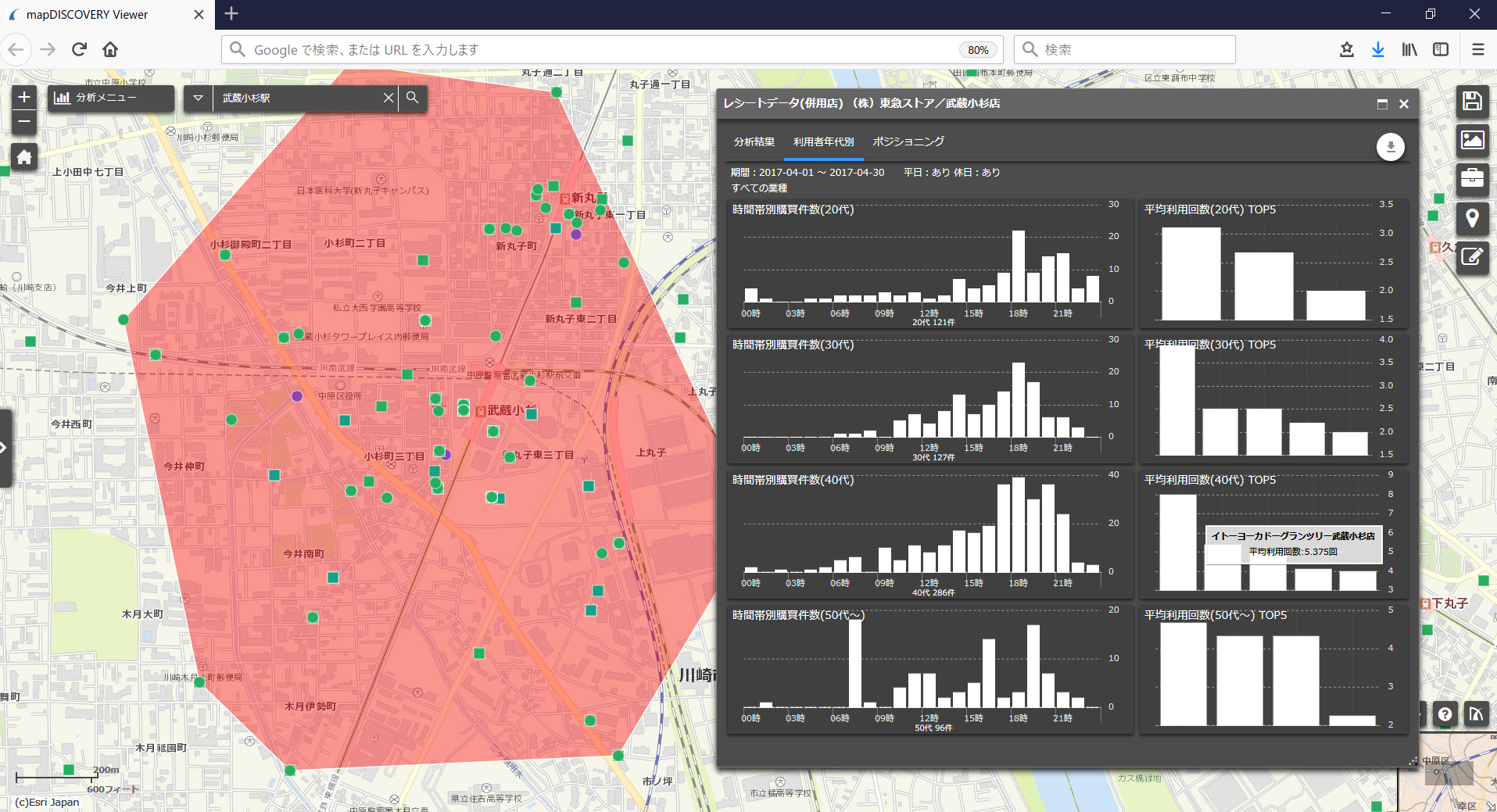Switch to 分析結果 tab
The height and width of the screenshot is (812, 1497).
click(754, 141)
